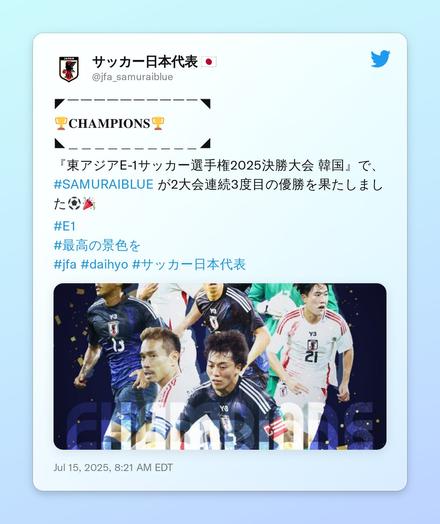Open the #SAMURAIBLUE hashtag
Viewport: 440px width, 524px height.
[x=104, y=184]
